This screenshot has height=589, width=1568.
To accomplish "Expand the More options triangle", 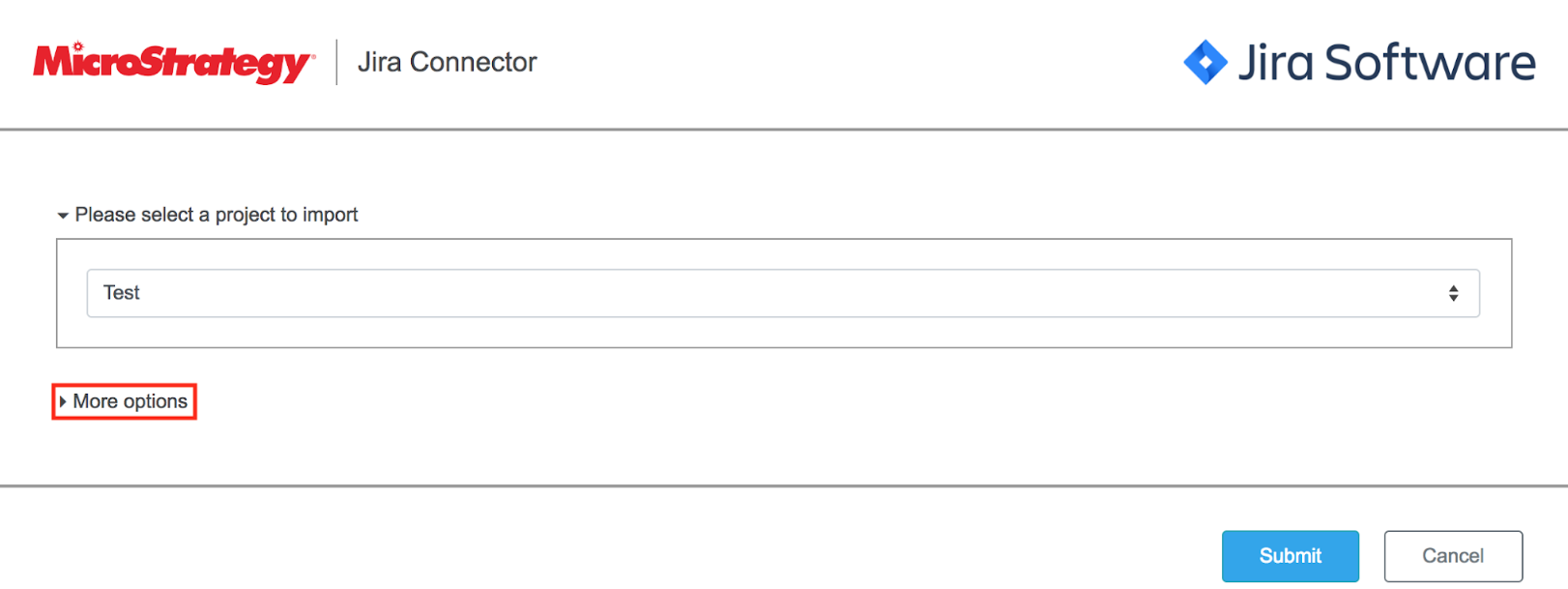I will coord(63,401).
